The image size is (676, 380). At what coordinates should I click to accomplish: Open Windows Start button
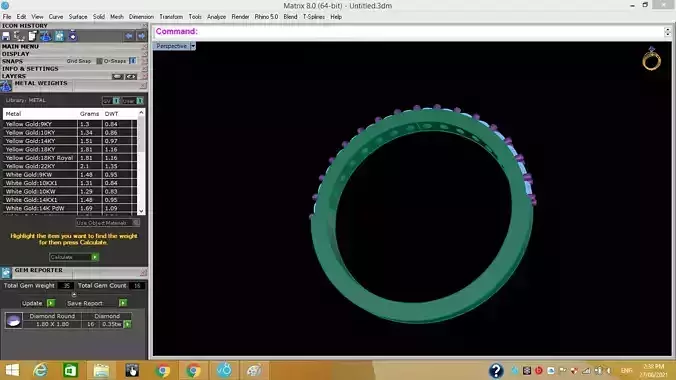coord(12,371)
